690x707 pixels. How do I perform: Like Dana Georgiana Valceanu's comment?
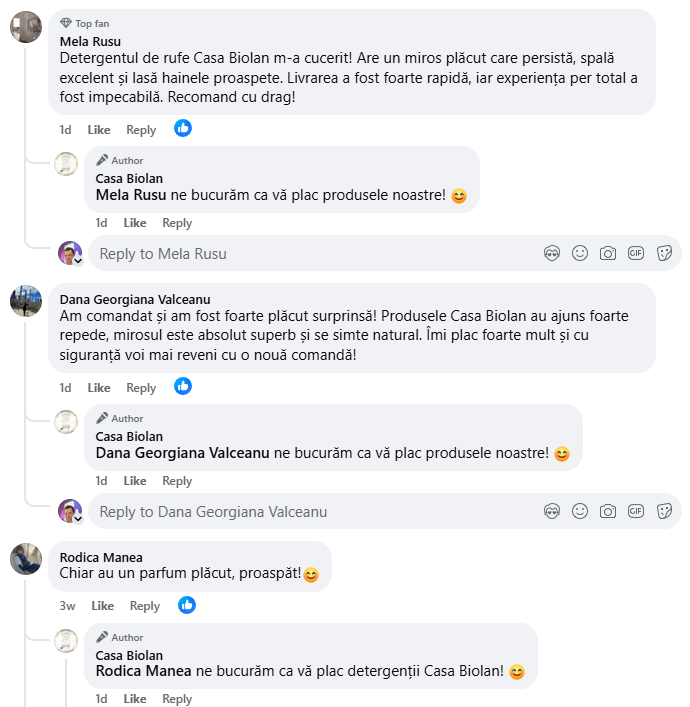(99, 388)
